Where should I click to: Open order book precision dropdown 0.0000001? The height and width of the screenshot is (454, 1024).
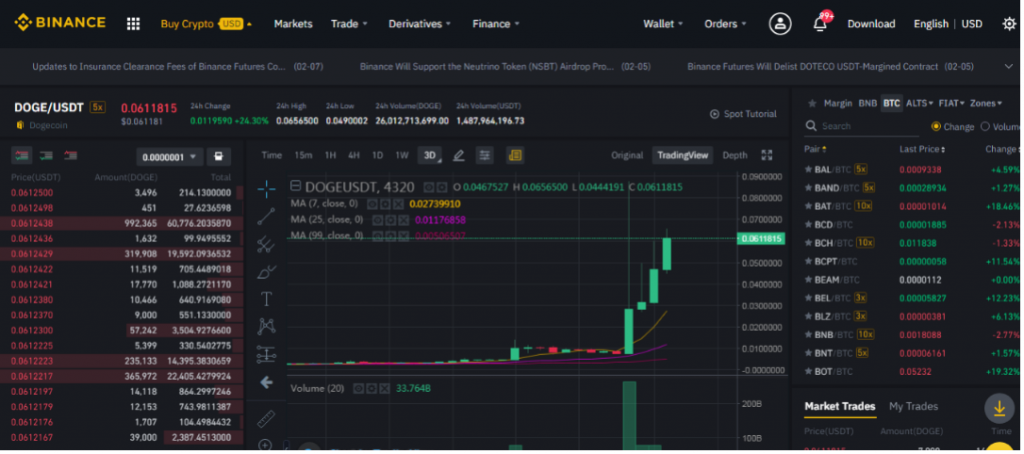point(170,157)
